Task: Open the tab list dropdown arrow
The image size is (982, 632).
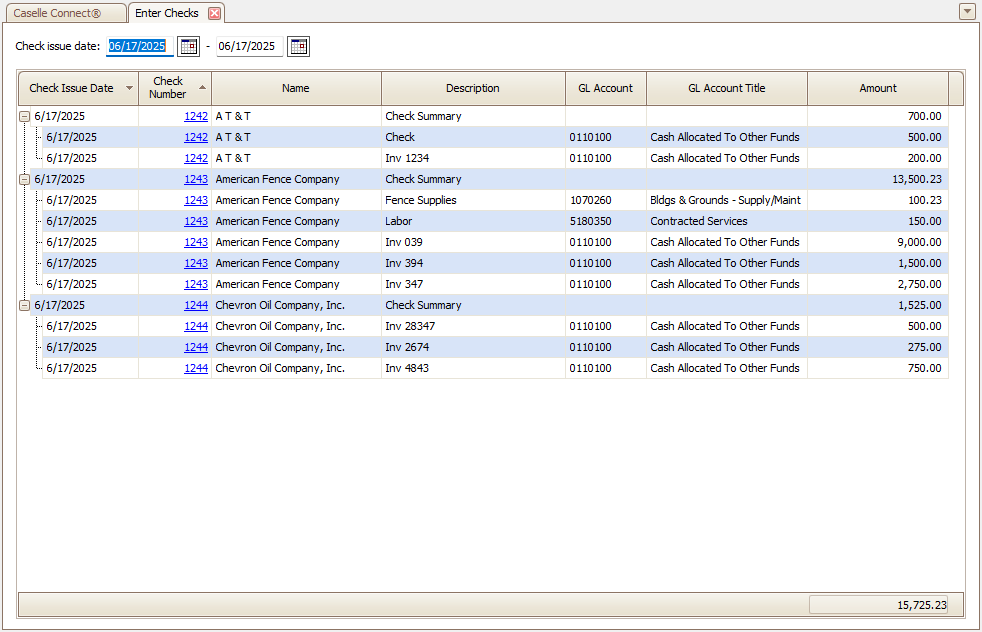Action: 966,12
